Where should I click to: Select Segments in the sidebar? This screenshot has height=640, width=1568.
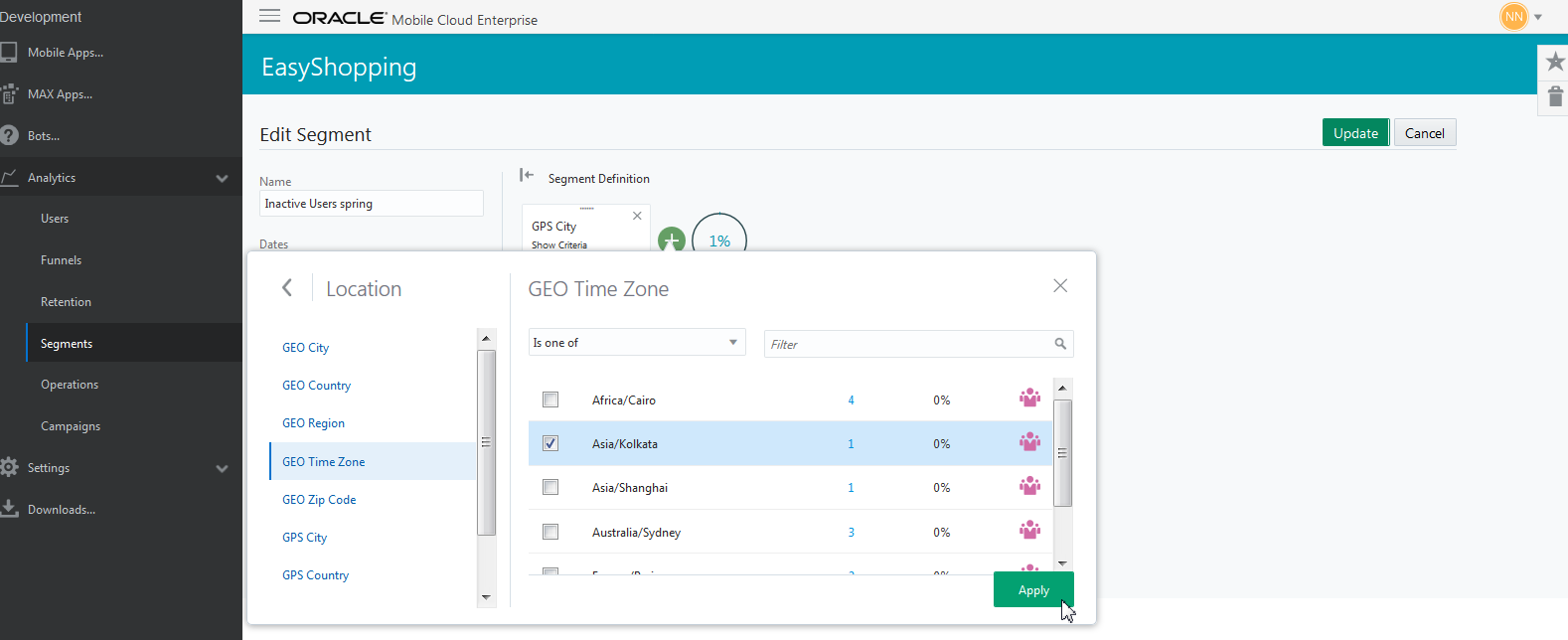tap(67, 344)
